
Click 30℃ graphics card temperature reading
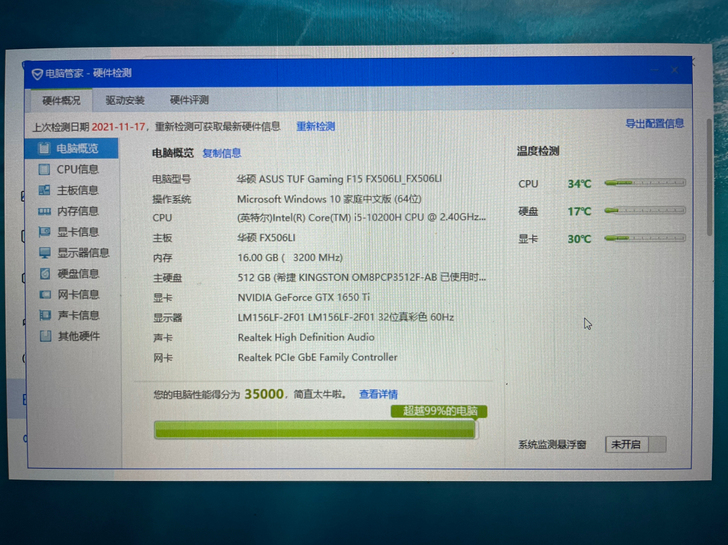pos(579,239)
